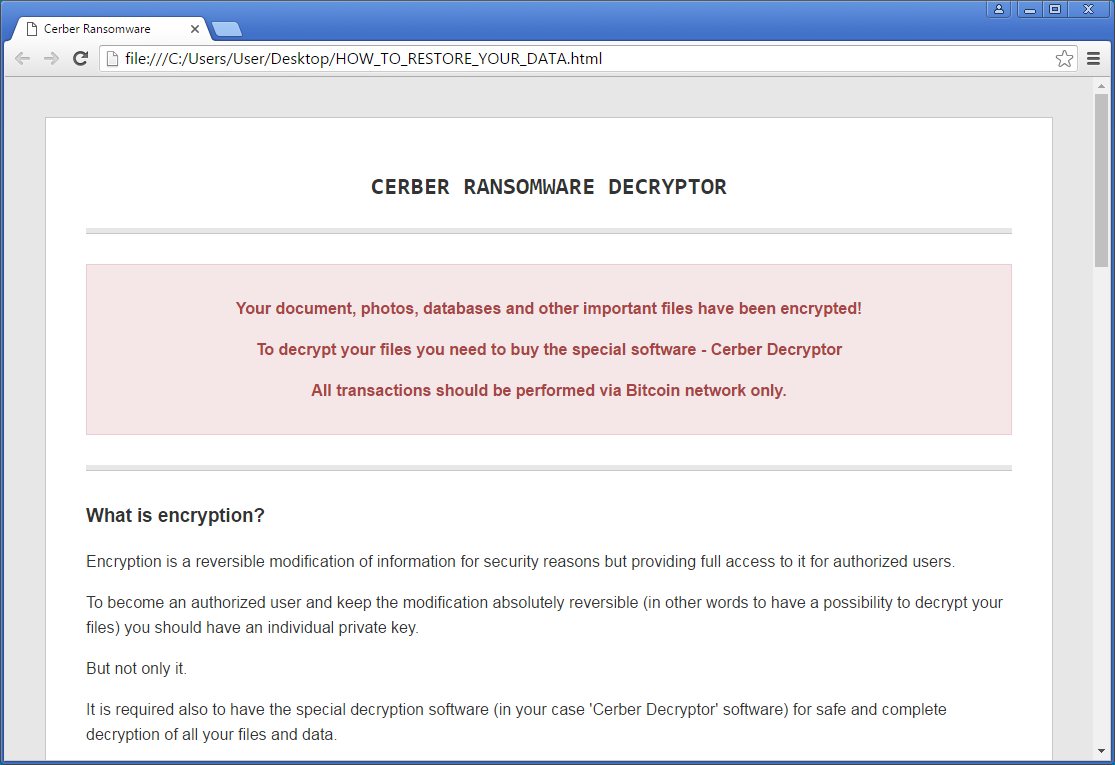Bookmark this page with the star icon
1115x765 pixels.
click(1064, 59)
